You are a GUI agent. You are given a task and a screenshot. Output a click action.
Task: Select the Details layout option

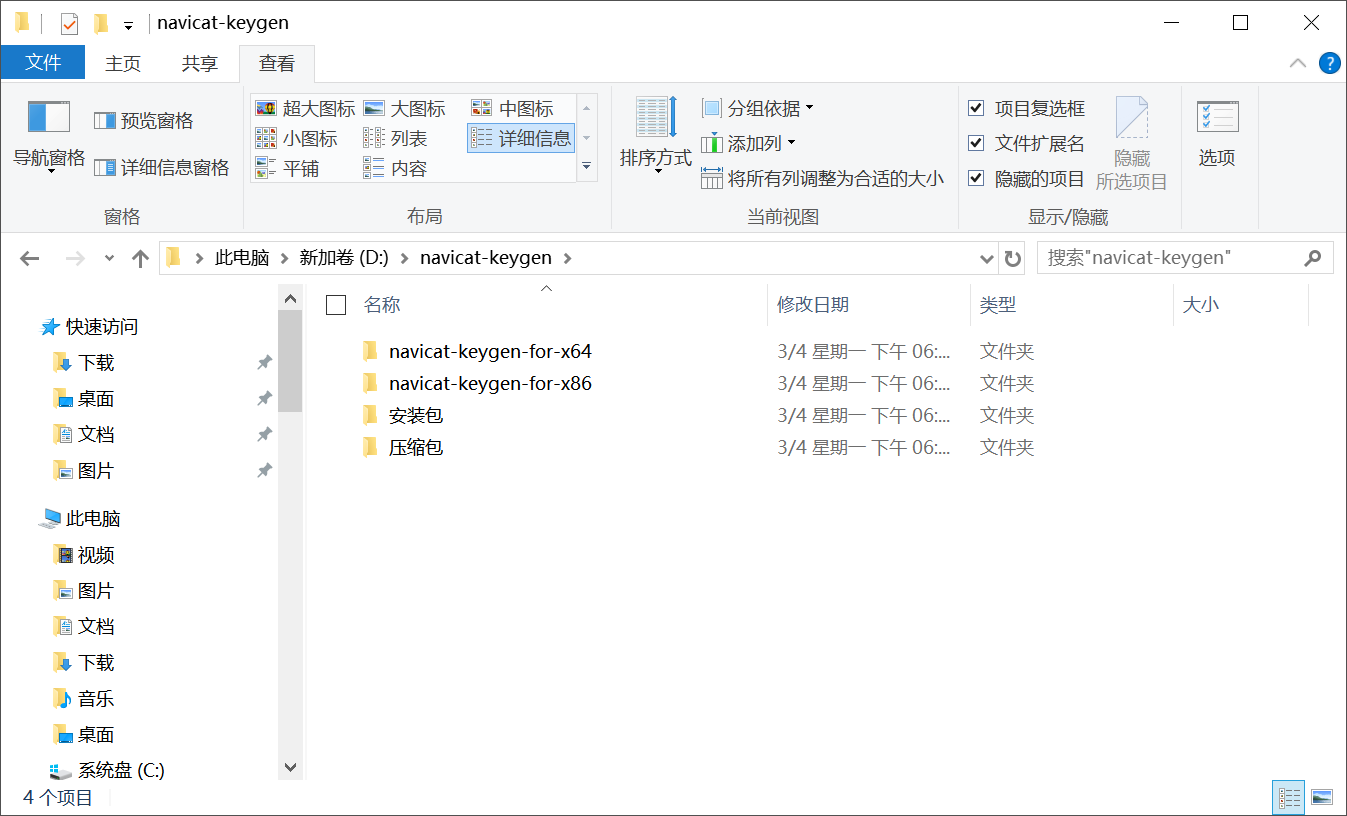point(521,138)
